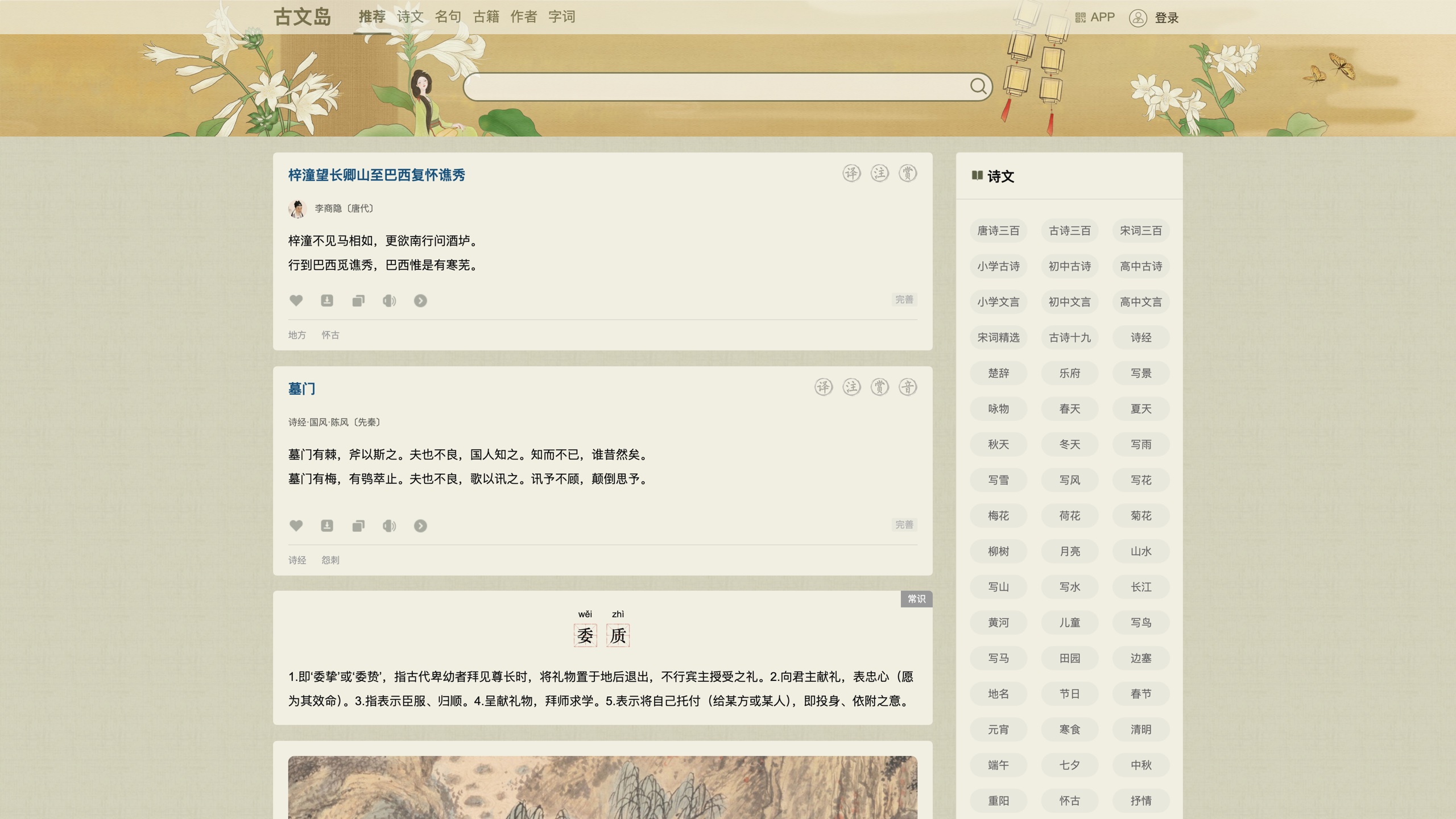The image size is (1456, 819).
Task: Select the 宋词三百 category
Action: [1141, 231]
